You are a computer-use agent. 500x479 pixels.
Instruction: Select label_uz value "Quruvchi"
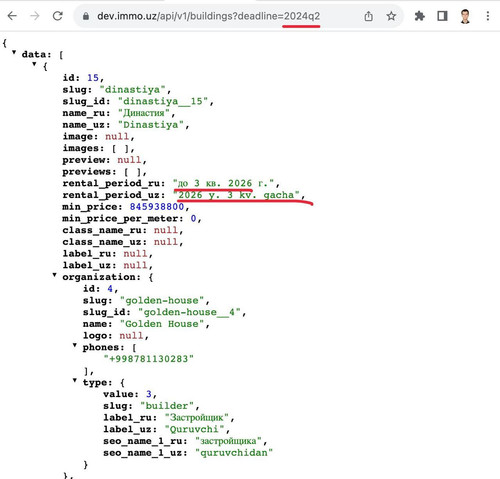coord(194,429)
